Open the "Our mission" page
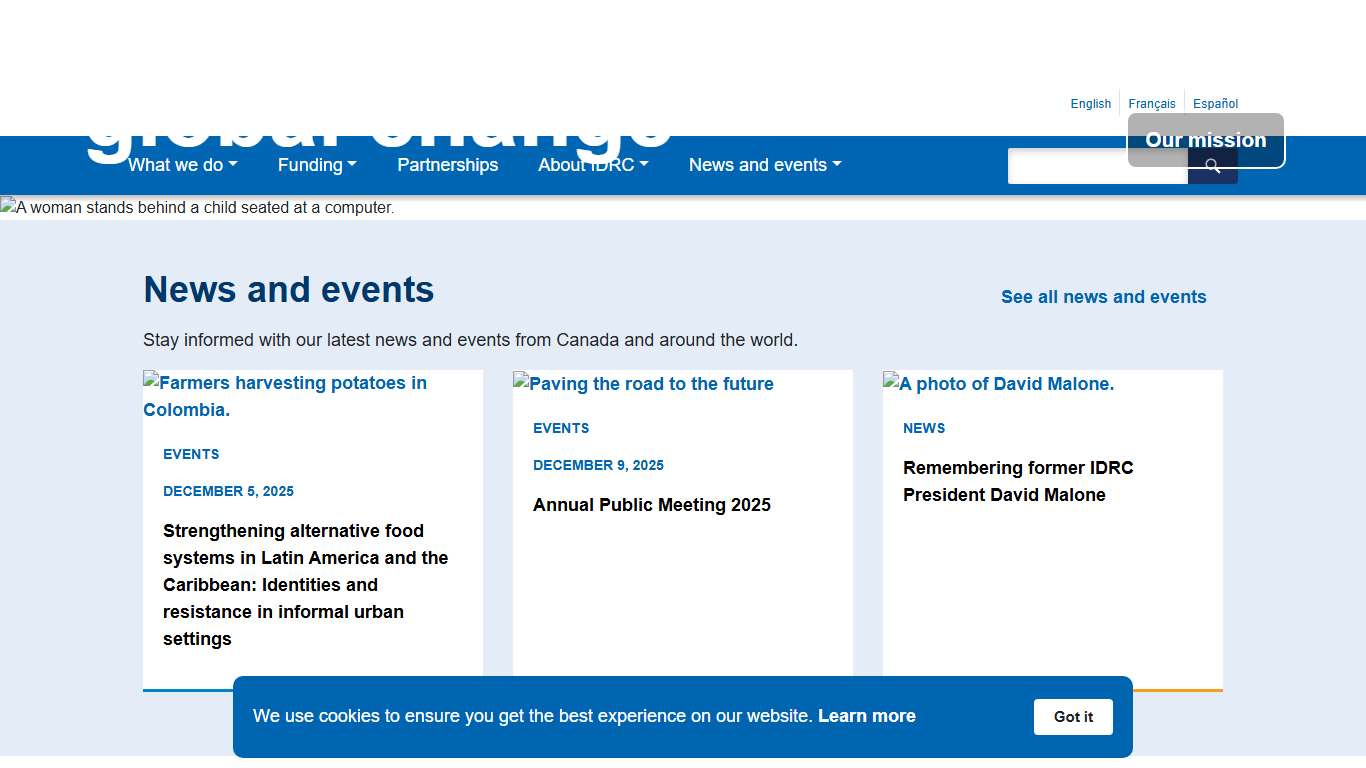The width and height of the screenshot is (1366, 768). (1205, 140)
